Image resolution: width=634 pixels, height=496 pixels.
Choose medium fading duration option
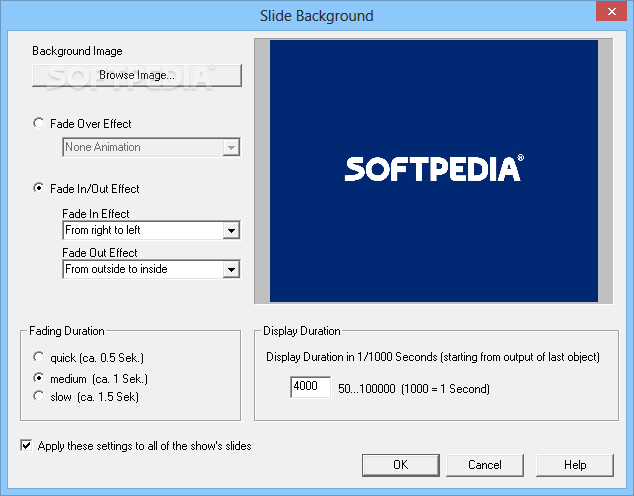38,378
